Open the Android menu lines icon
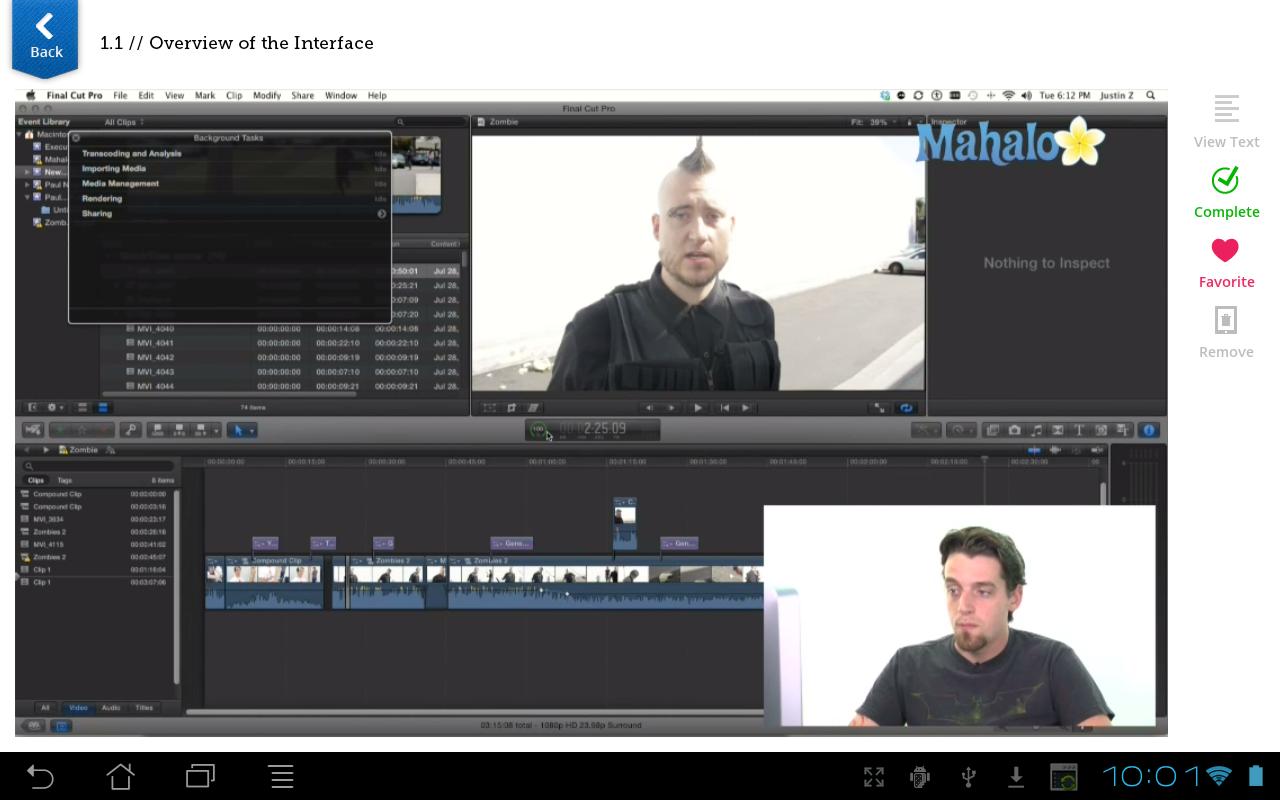This screenshot has width=1280, height=800. (x=281, y=776)
